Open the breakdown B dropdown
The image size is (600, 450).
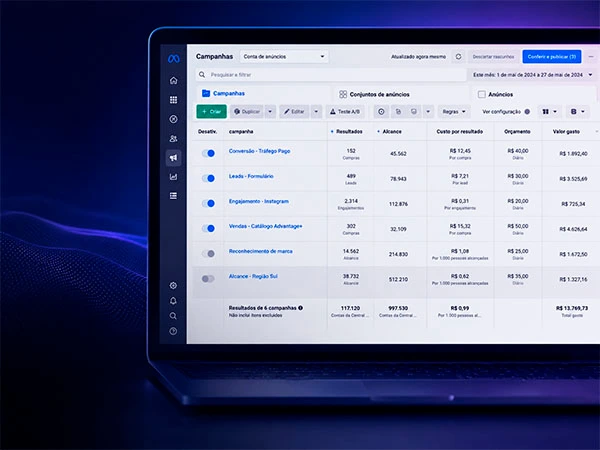coord(577,112)
